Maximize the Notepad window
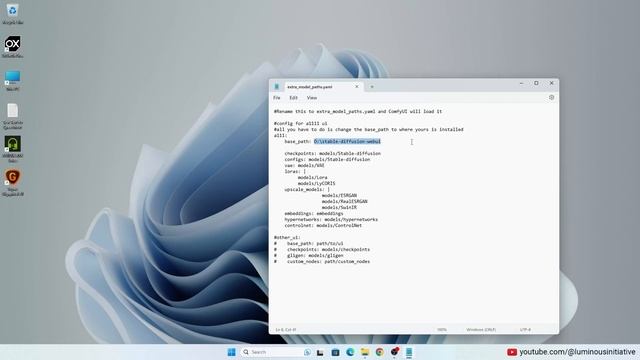Image resolution: width=640 pixels, height=360 pixels. click(x=536, y=83)
